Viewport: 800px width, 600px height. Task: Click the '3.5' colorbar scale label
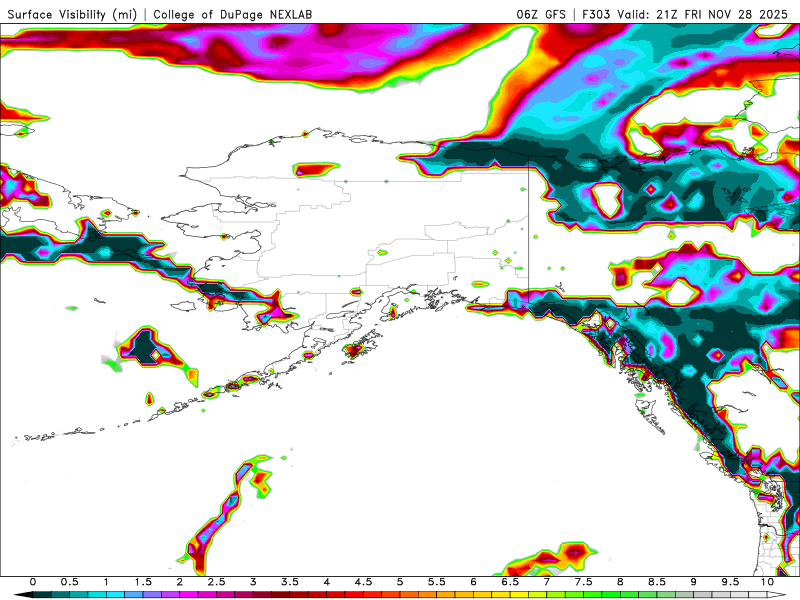290,582
